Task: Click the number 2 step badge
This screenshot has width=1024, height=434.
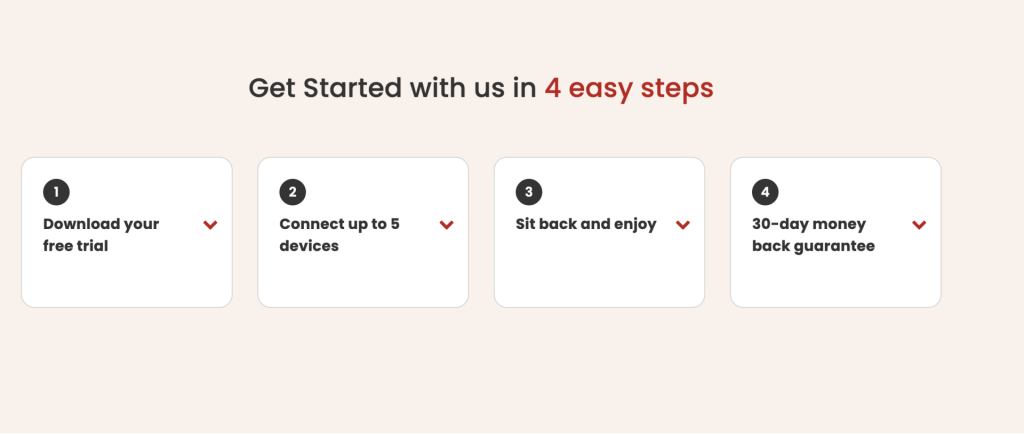Action: (292, 192)
